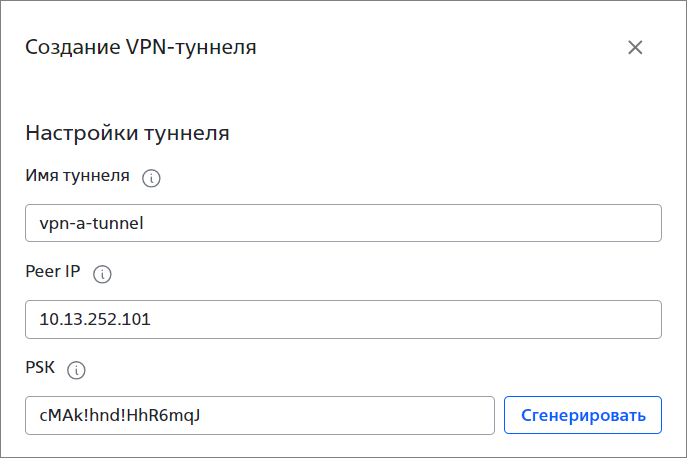Dismiss the VPN tunnel dialog via X

635,47
